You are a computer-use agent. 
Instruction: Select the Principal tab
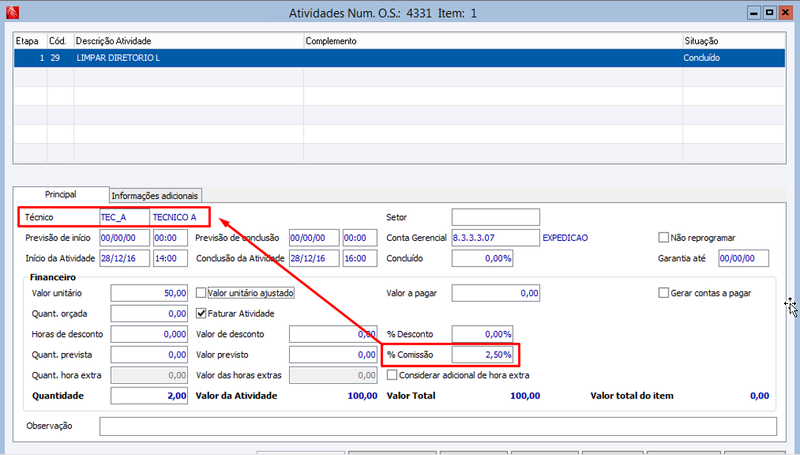pos(61,194)
